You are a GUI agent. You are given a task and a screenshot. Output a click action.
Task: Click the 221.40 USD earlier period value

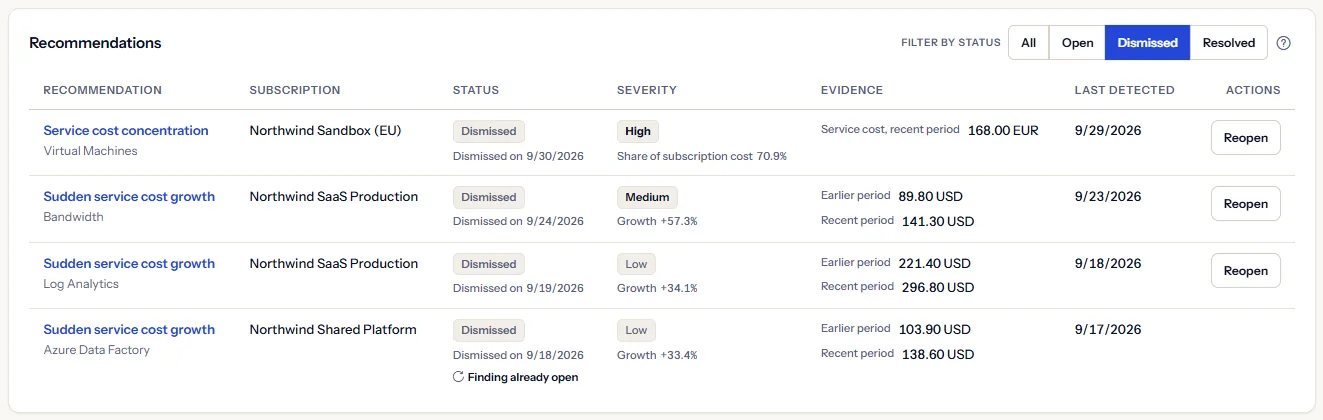coord(934,264)
